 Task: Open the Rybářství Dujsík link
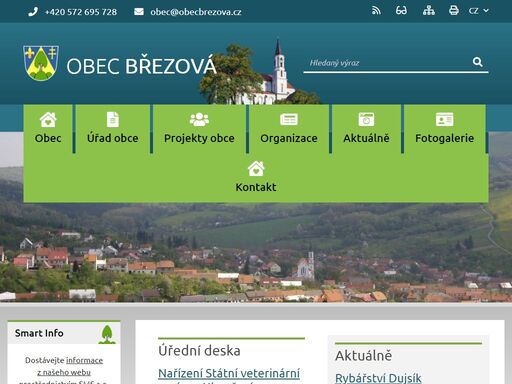pos(378,378)
